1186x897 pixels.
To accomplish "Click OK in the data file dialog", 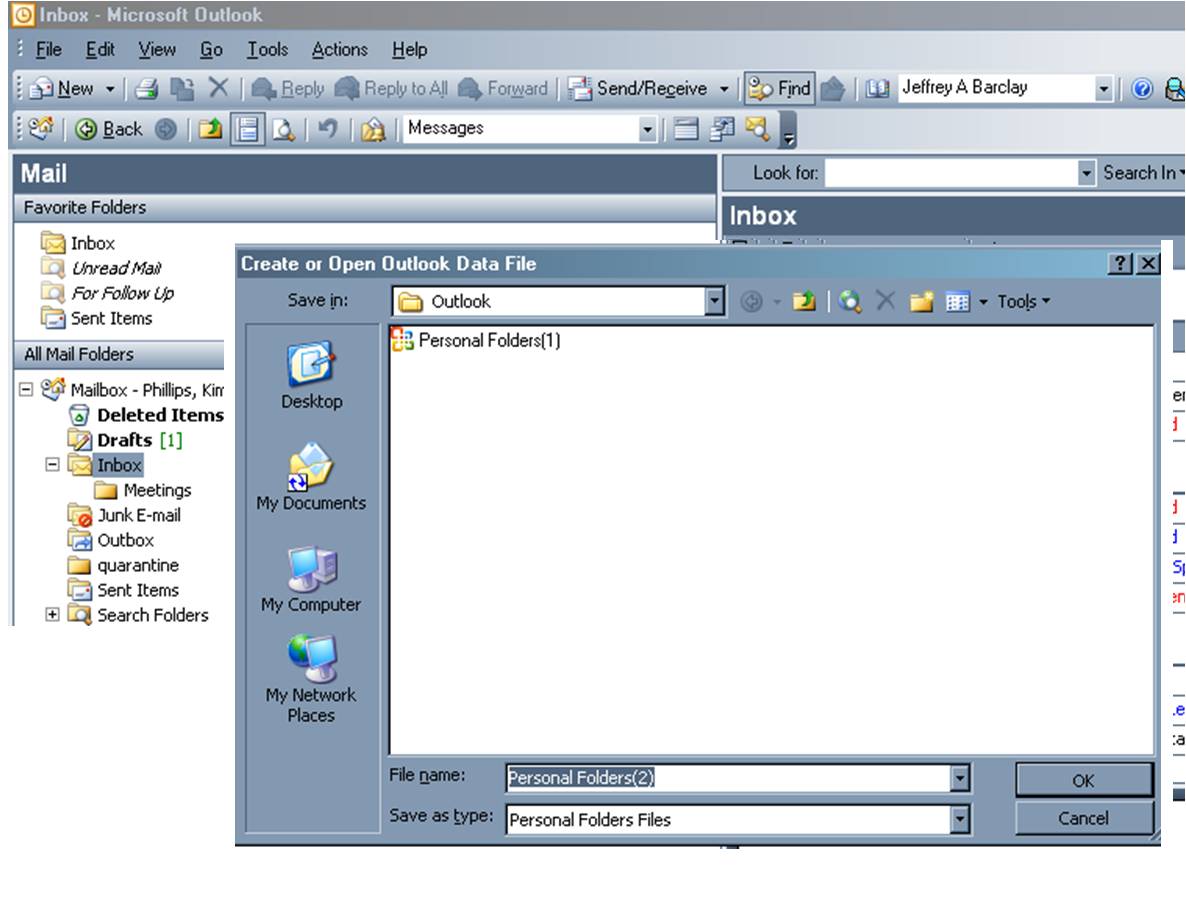I will 1084,780.
